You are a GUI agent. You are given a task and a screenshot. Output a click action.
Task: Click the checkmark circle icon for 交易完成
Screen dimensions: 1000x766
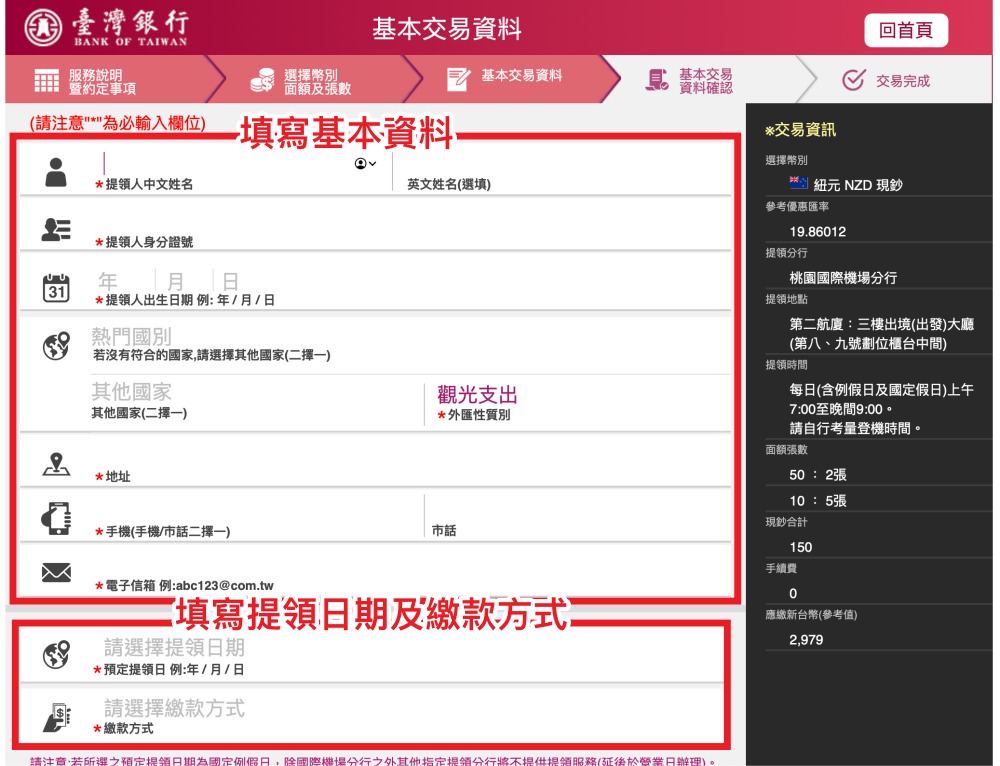coord(853,80)
